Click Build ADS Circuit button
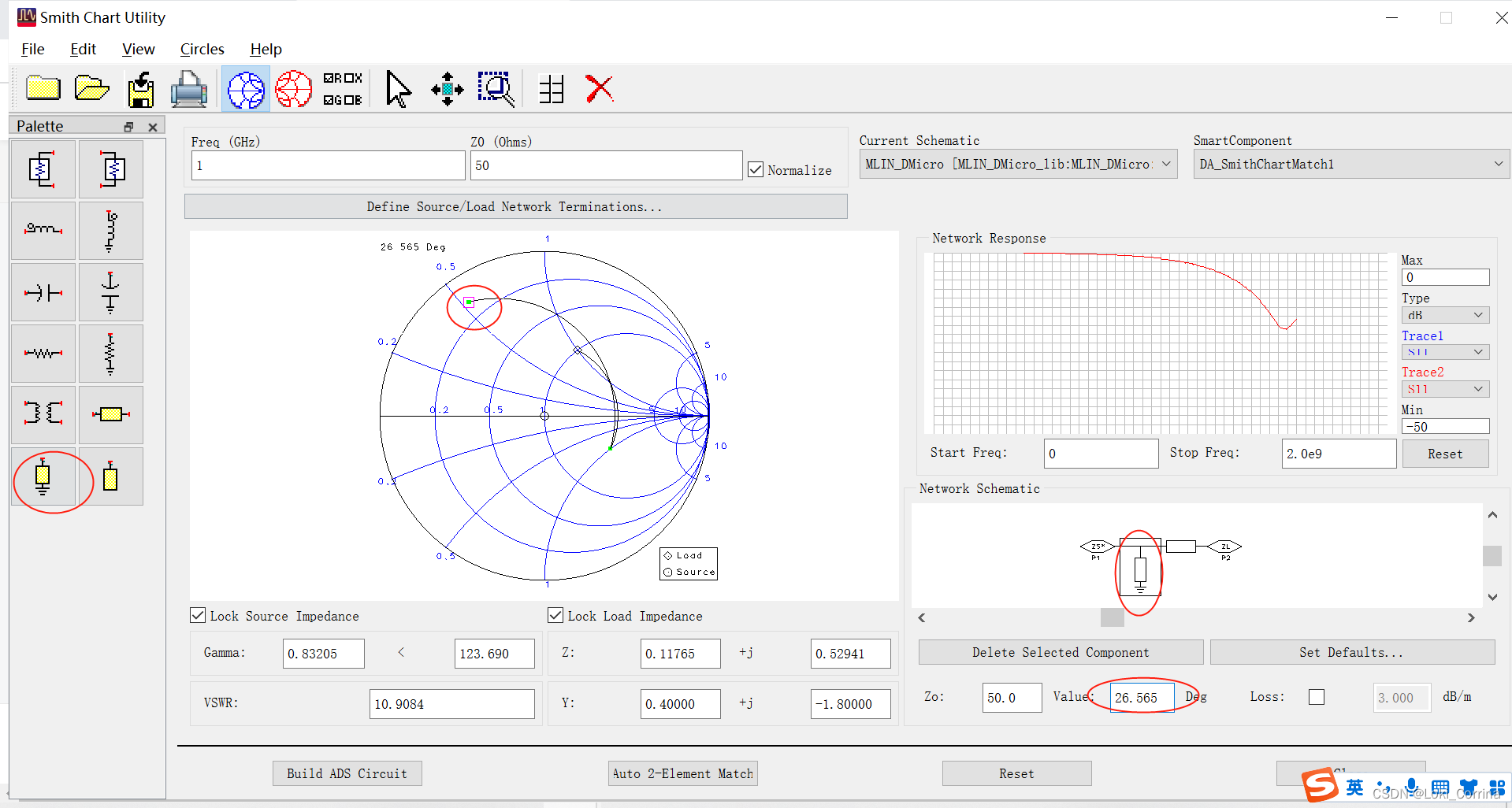1512x808 pixels. [347, 773]
